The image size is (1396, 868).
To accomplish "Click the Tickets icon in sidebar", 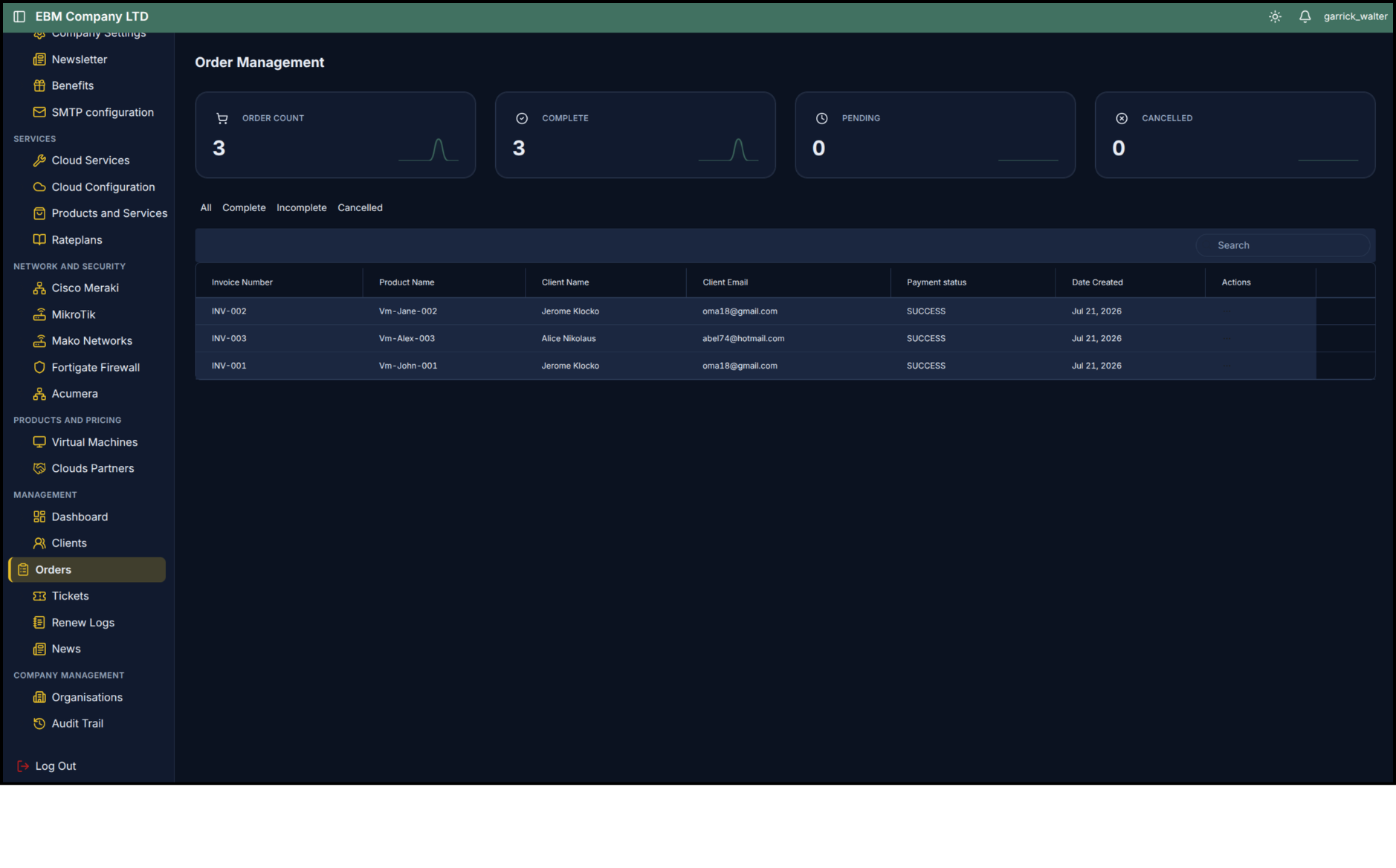I will coord(39,596).
